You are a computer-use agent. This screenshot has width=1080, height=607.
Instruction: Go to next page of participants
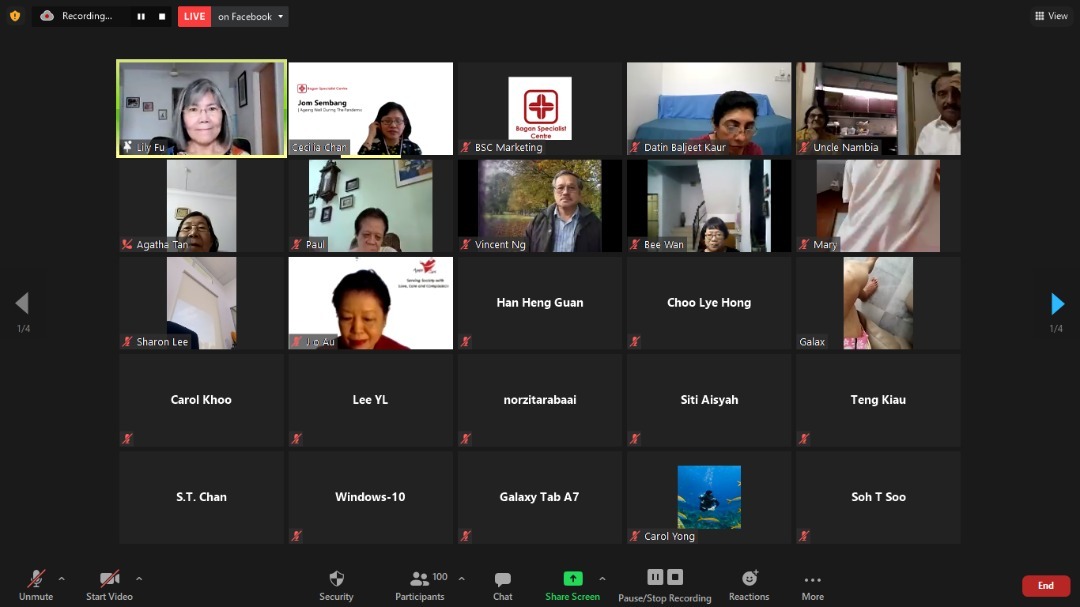point(1057,304)
